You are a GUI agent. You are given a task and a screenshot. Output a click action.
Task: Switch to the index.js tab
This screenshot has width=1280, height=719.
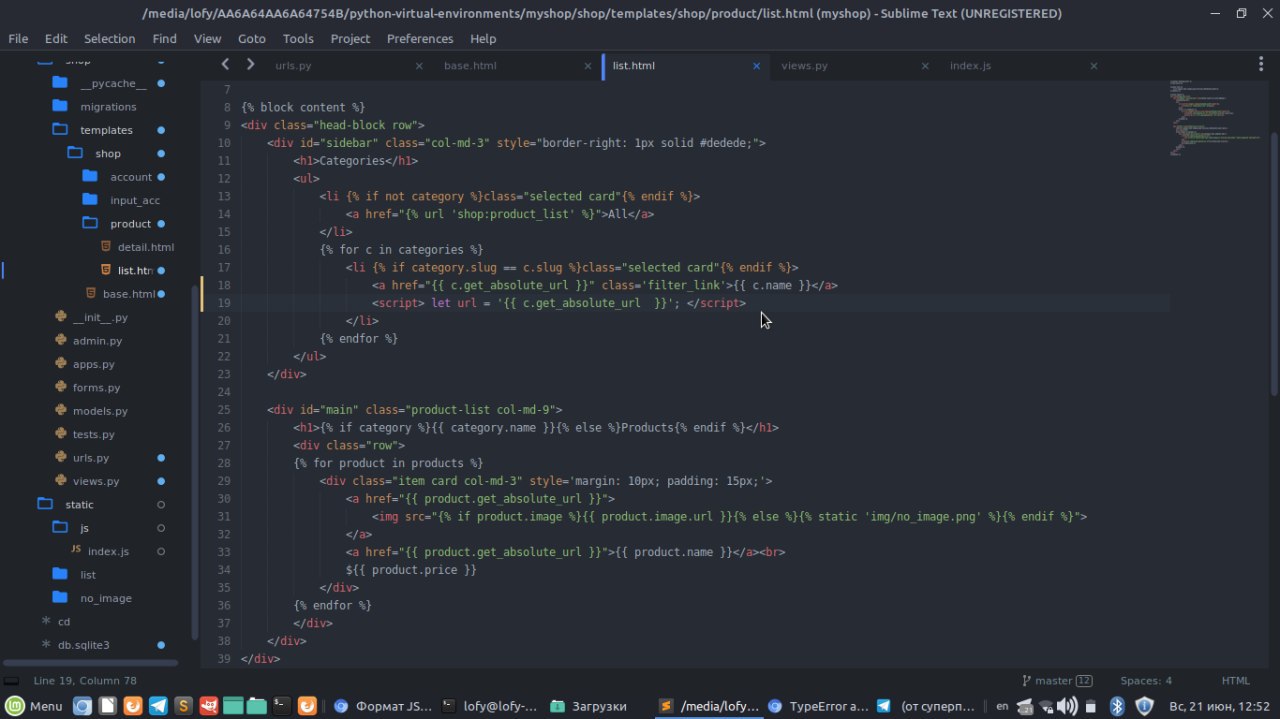click(970, 65)
